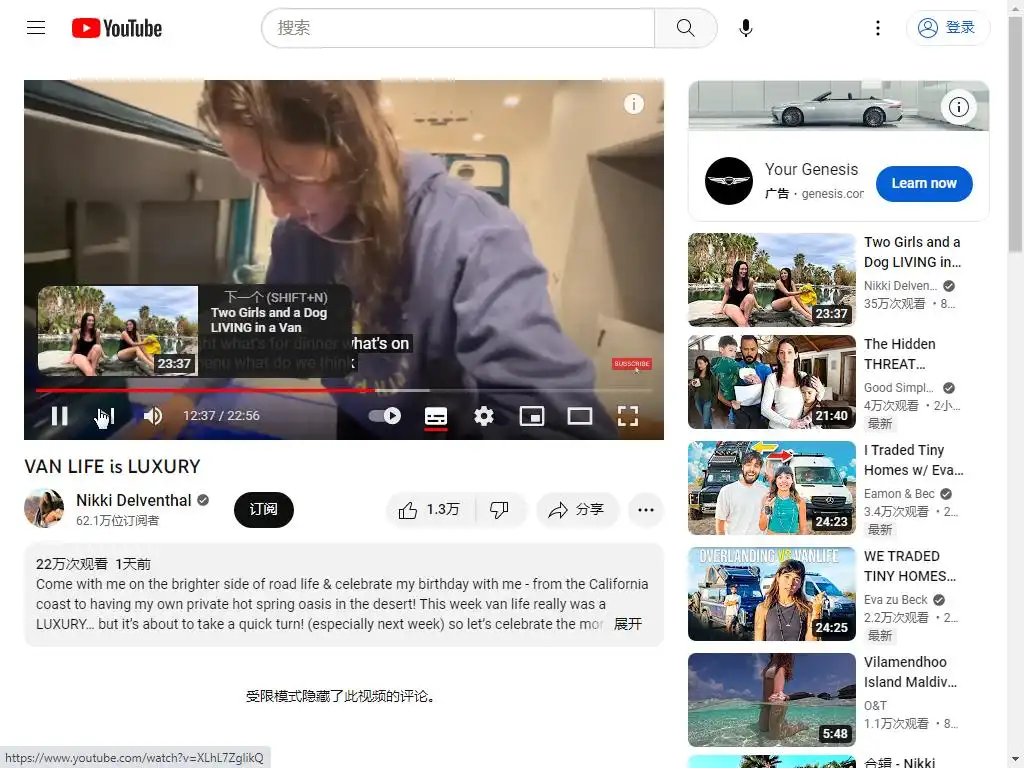
Task: Toggle the autoplay switch
Action: (385, 416)
